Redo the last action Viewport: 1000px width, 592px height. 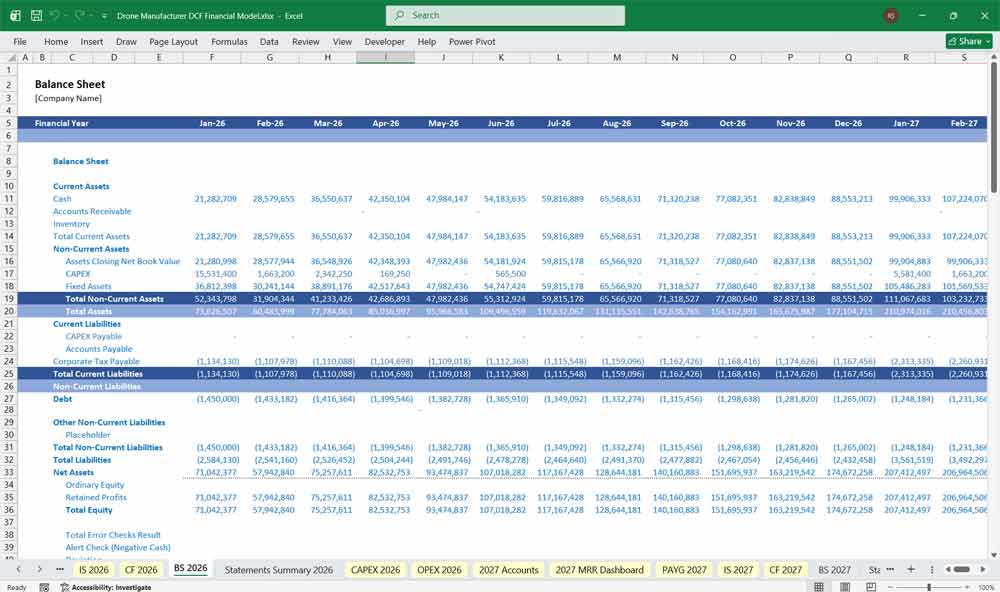tap(79, 15)
